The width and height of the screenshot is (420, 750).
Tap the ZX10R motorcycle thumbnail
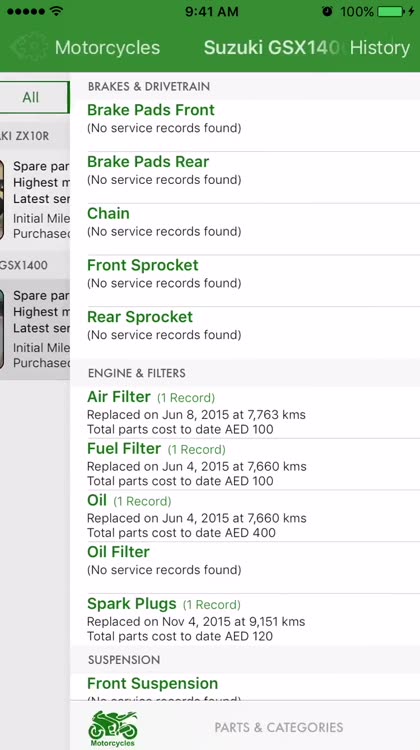(2, 199)
